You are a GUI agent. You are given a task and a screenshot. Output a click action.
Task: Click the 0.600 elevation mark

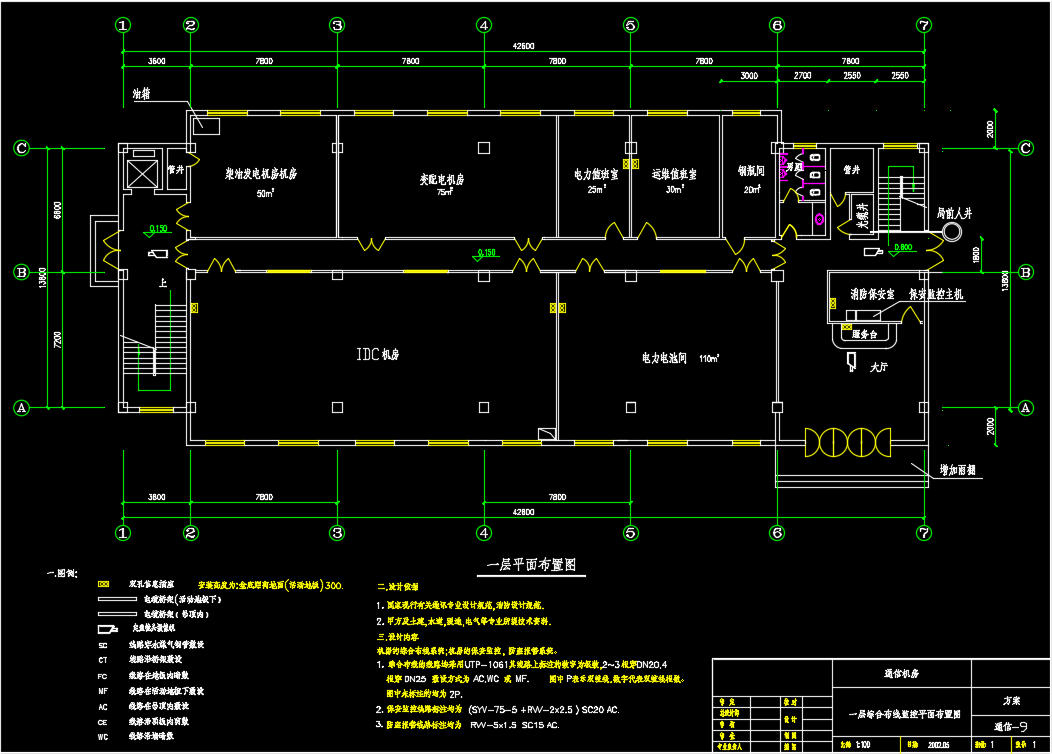[903, 248]
